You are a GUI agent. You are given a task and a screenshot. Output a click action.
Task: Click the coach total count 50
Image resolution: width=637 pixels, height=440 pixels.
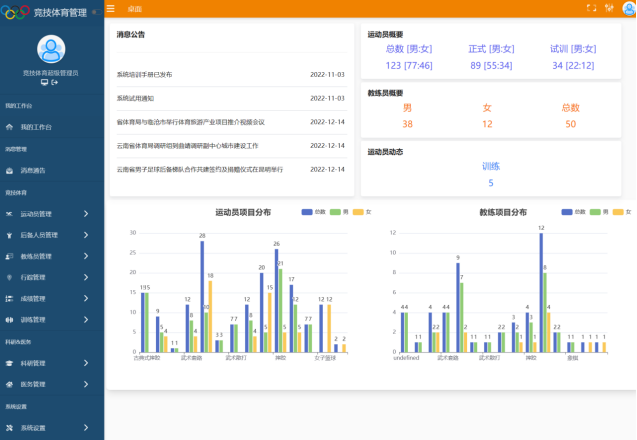coord(570,124)
